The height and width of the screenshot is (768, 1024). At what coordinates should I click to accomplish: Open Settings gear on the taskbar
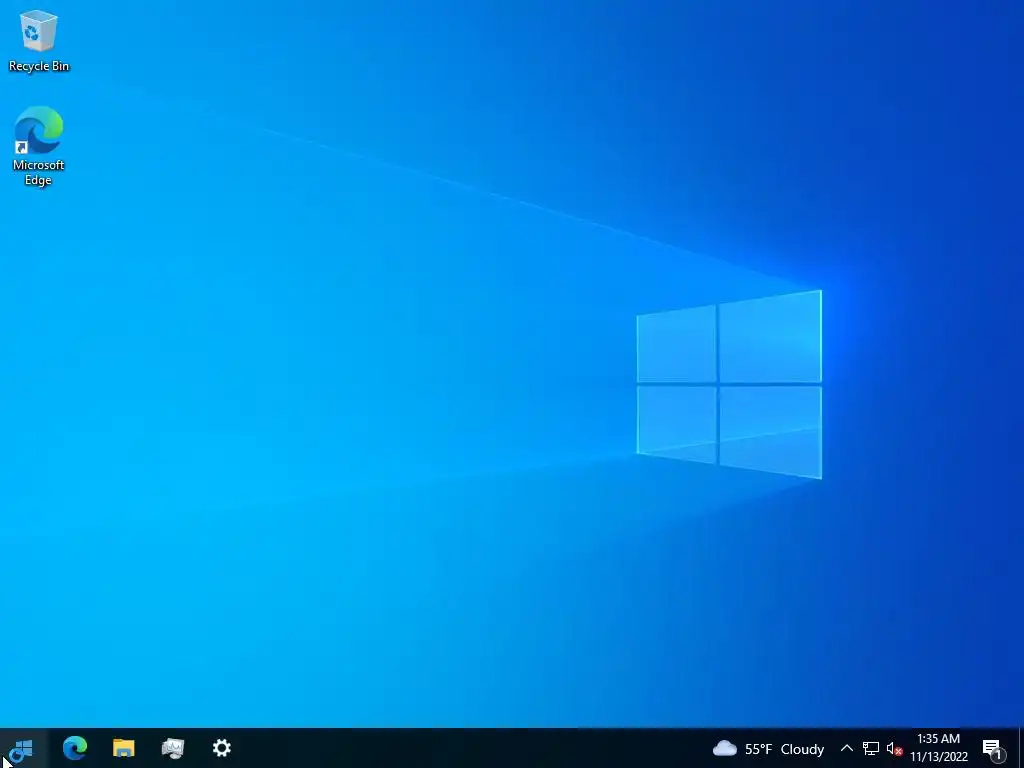[222, 748]
